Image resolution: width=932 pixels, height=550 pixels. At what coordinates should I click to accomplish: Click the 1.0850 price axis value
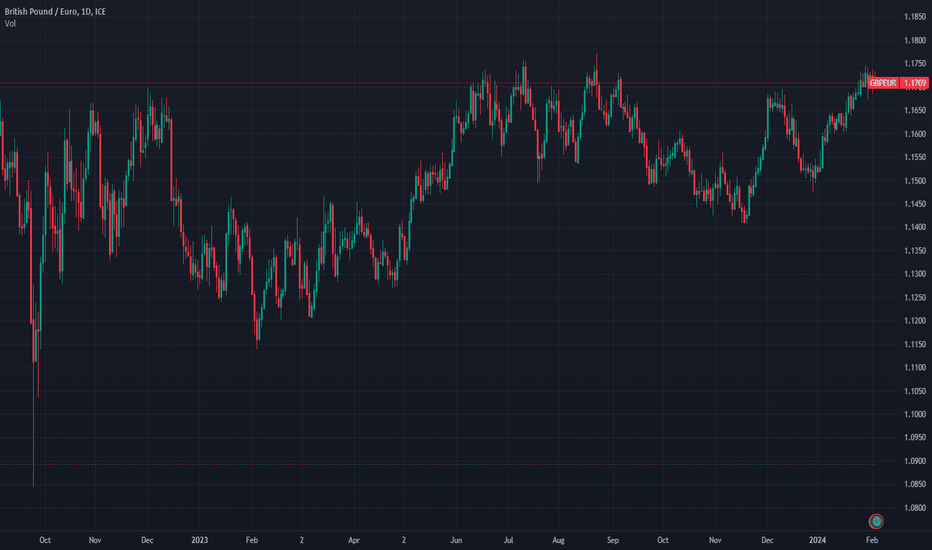click(x=915, y=485)
